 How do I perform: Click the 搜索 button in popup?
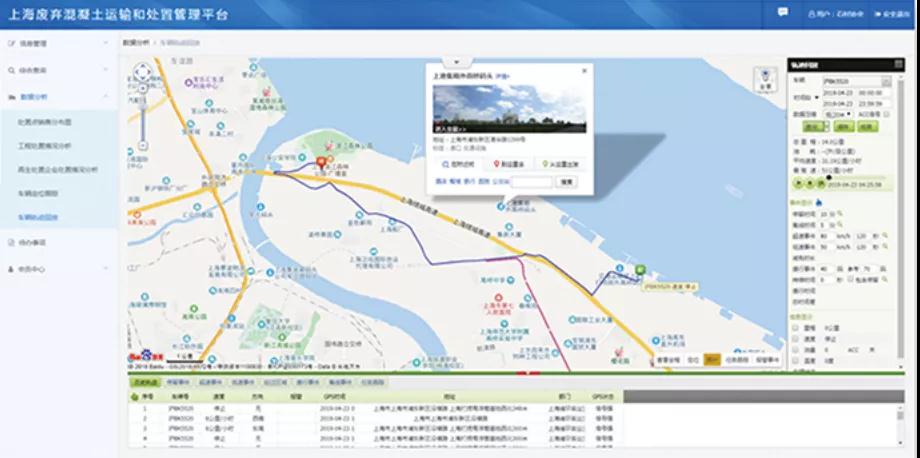click(x=566, y=182)
